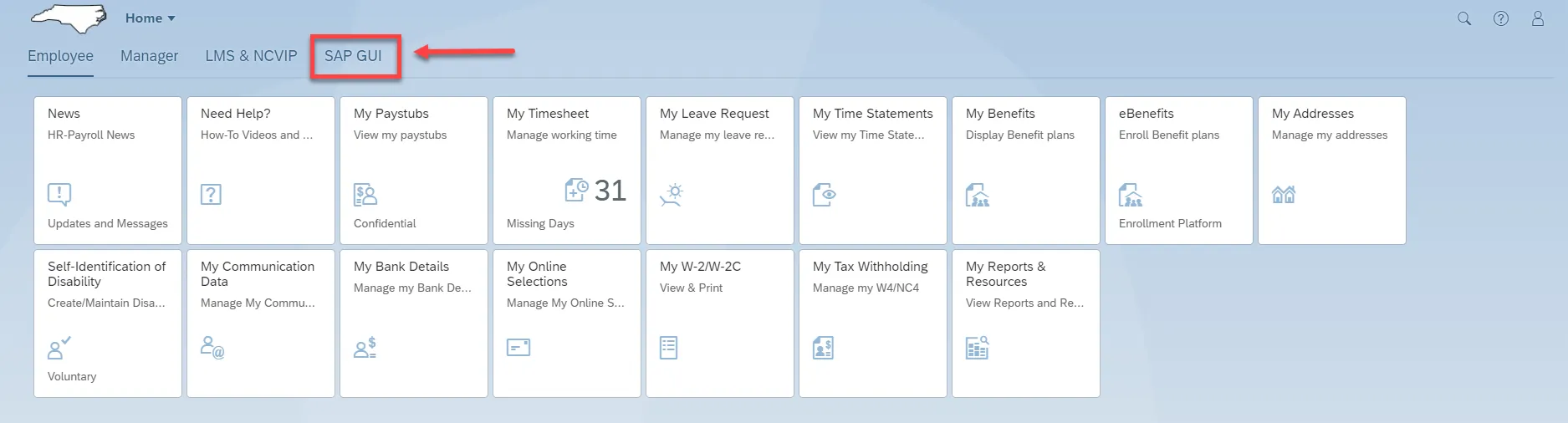Open the help question mark icon
This screenshot has width=1568, height=423.
(1501, 18)
